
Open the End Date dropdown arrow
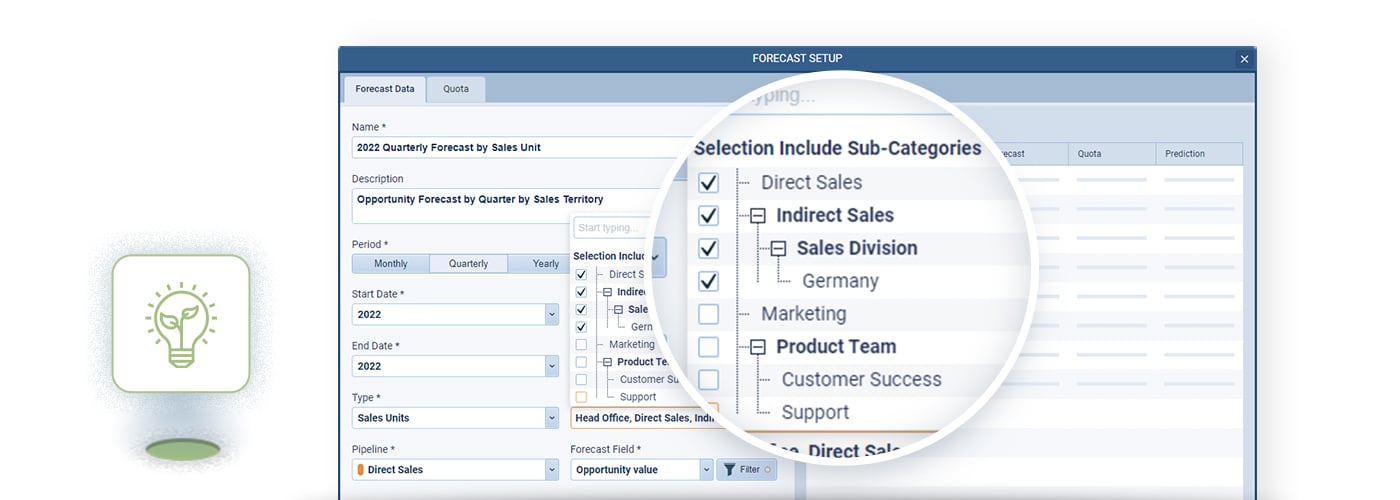[552, 366]
